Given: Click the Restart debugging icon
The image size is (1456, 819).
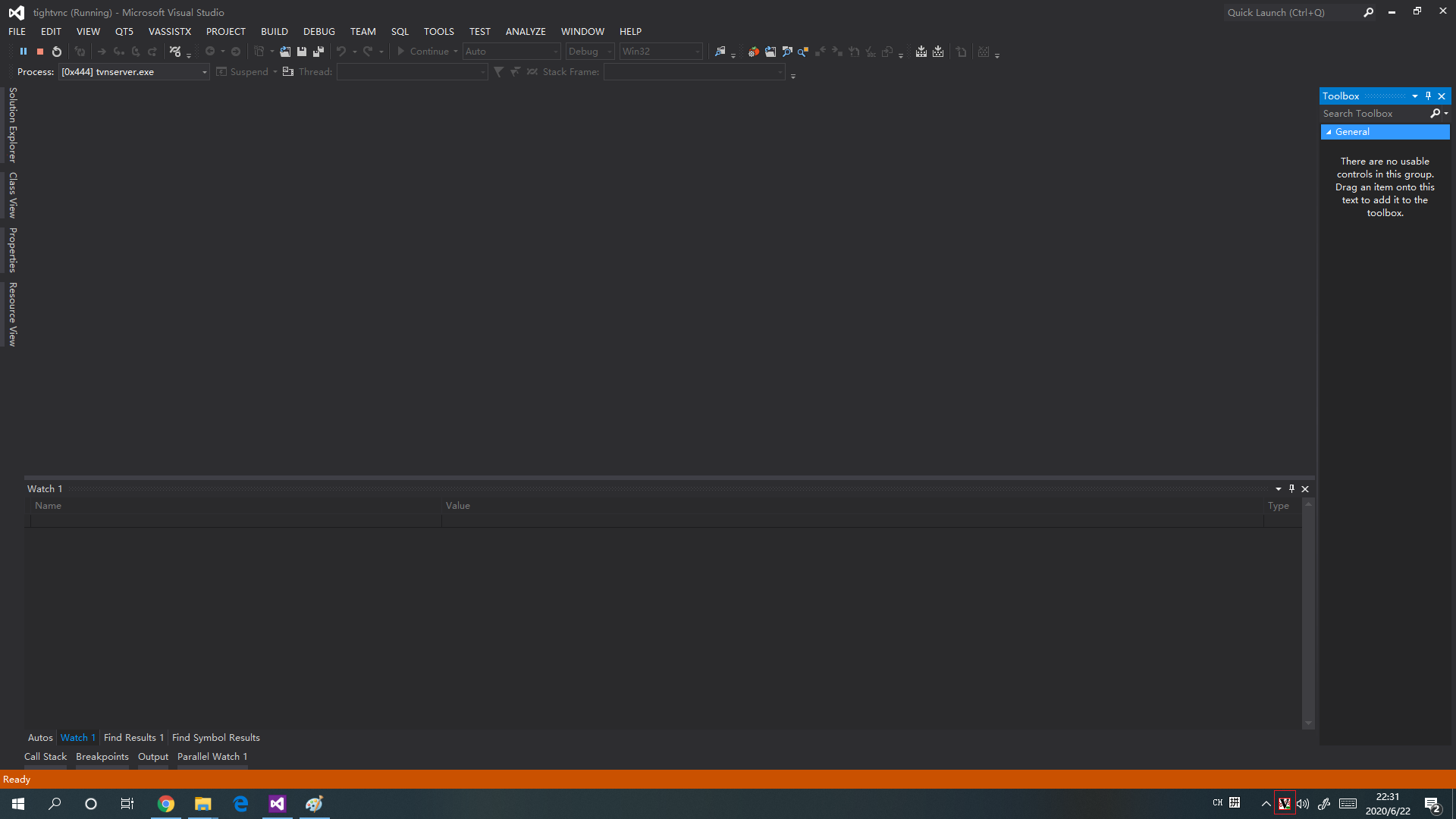Looking at the screenshot, I should click(x=57, y=52).
